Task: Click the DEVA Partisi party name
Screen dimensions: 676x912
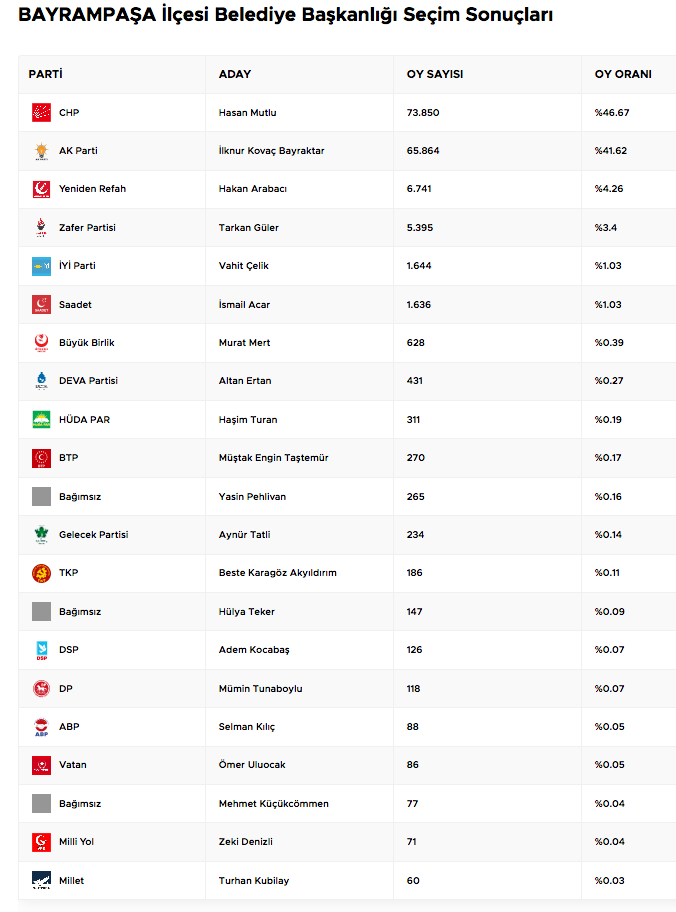Action: 88,381
